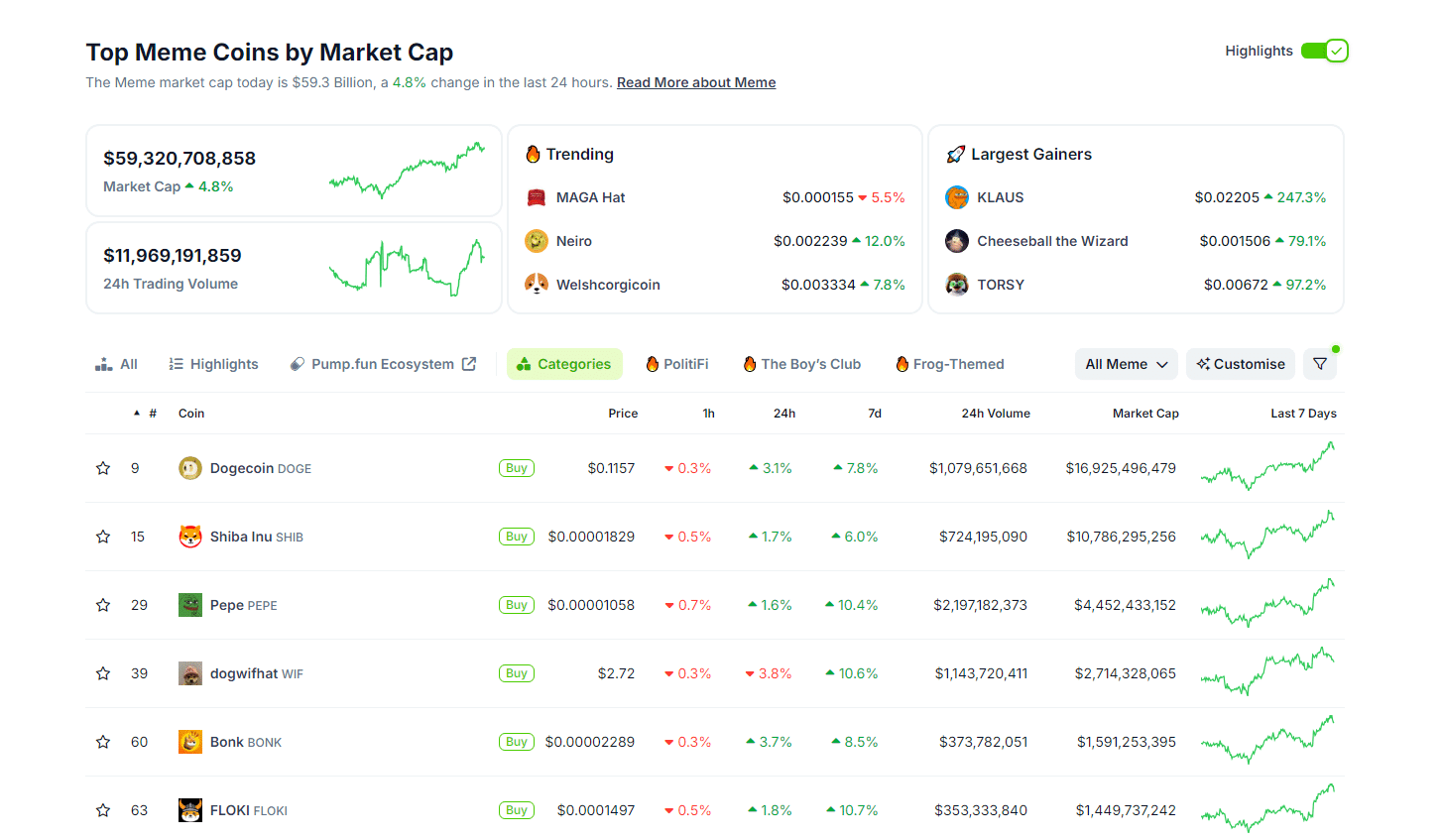Click the Welshcorgicoin icon

(537, 285)
